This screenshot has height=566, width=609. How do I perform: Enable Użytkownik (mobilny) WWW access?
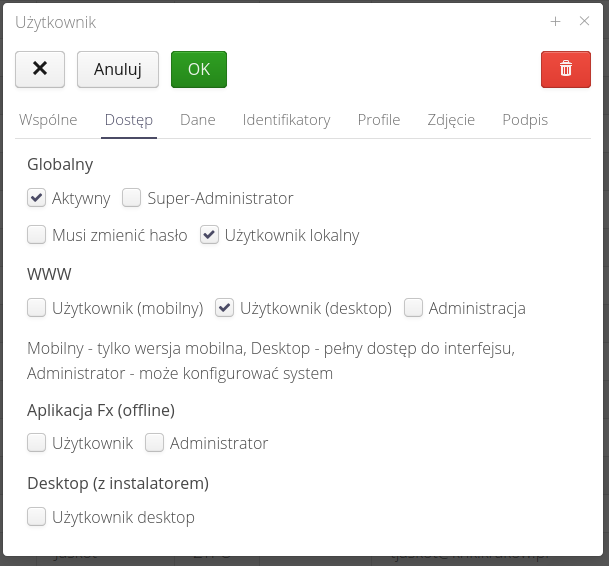[x=37, y=308]
